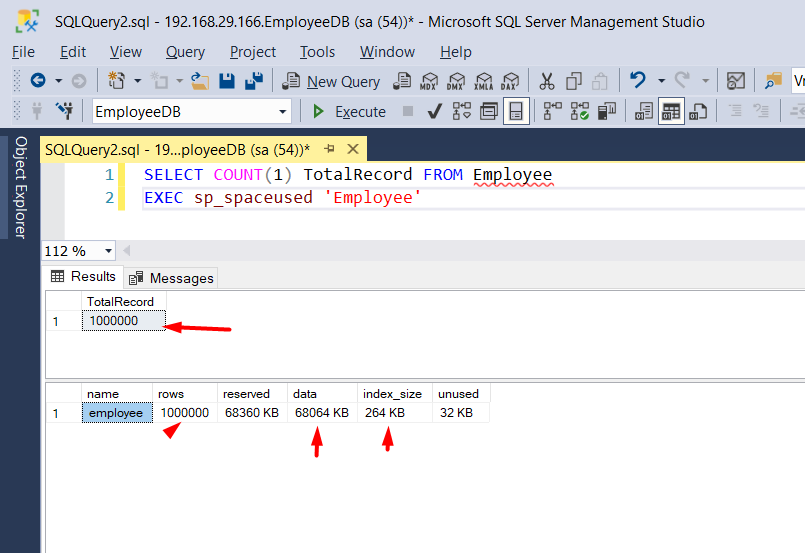This screenshot has width=805, height=553.
Task: Select the 32 KB unused cell
Action: tap(461, 413)
